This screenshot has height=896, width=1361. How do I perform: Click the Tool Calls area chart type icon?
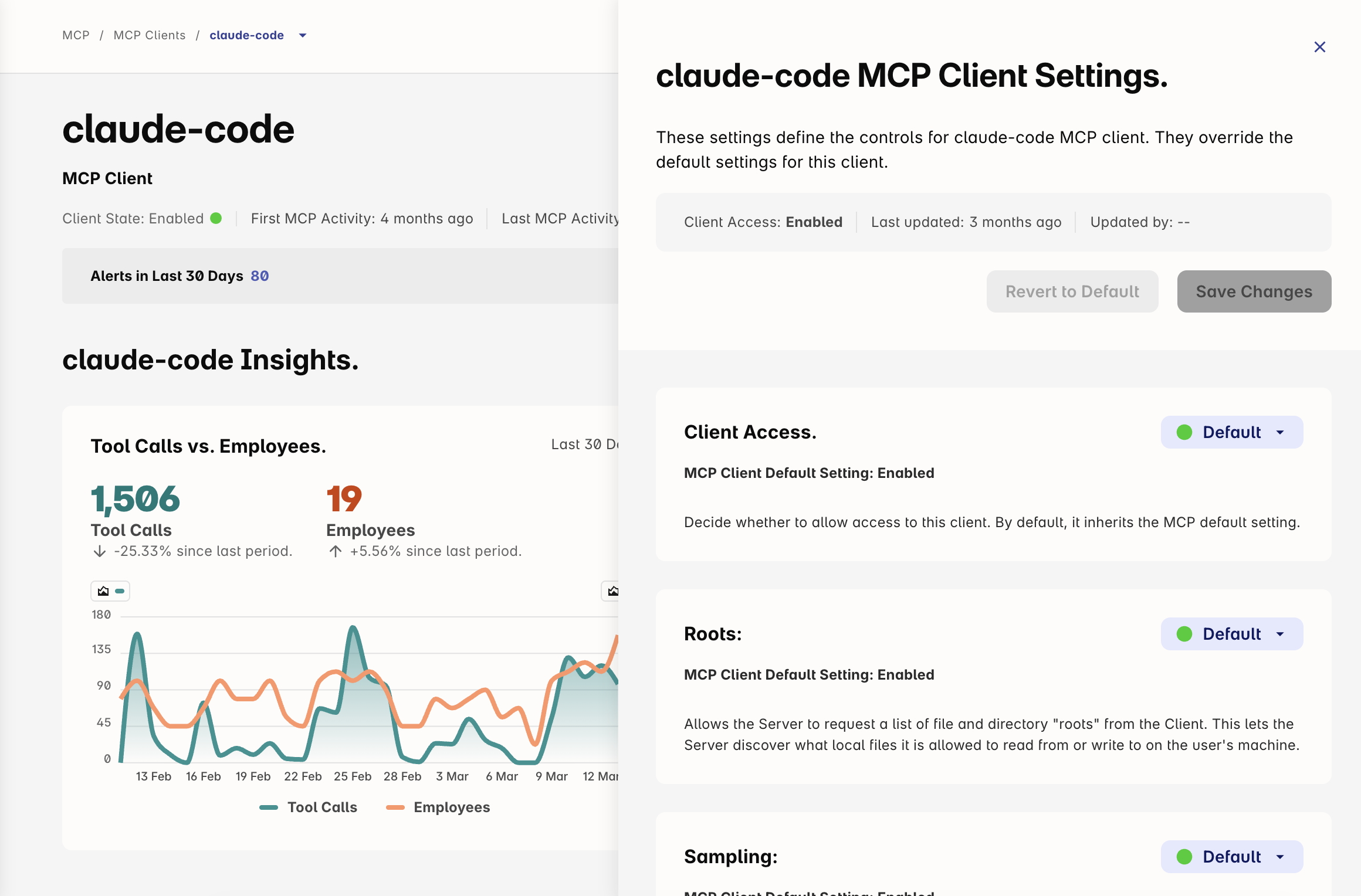[104, 591]
